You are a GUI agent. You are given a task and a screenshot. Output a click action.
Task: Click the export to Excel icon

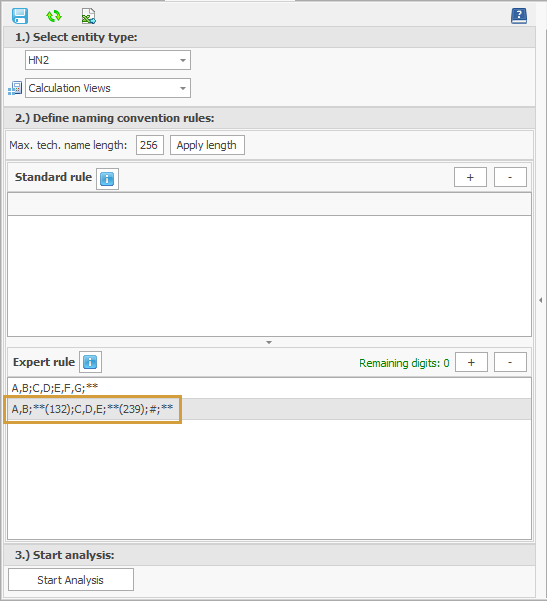(x=89, y=16)
